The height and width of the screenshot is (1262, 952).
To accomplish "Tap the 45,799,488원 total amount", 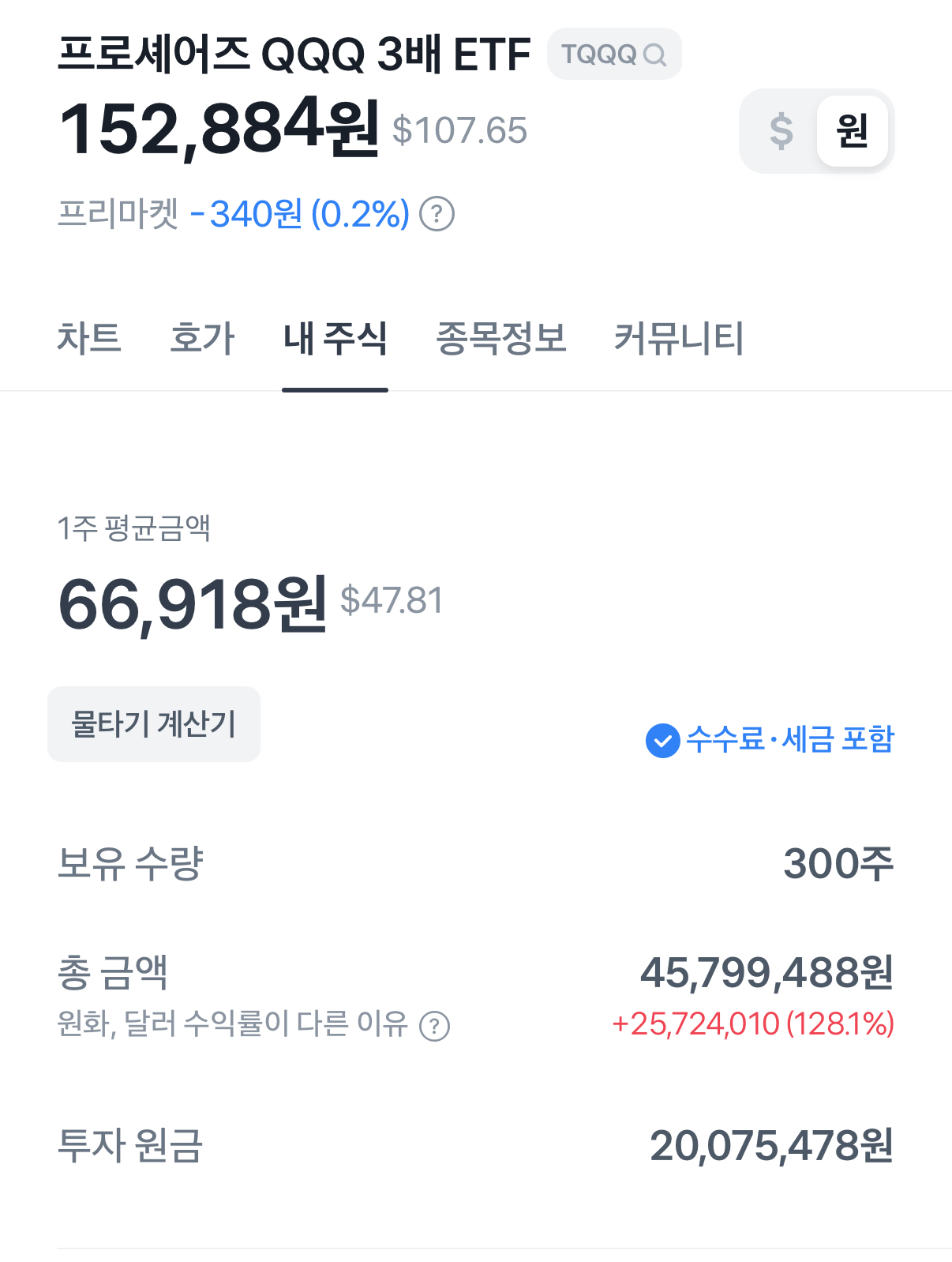I will coord(766,972).
